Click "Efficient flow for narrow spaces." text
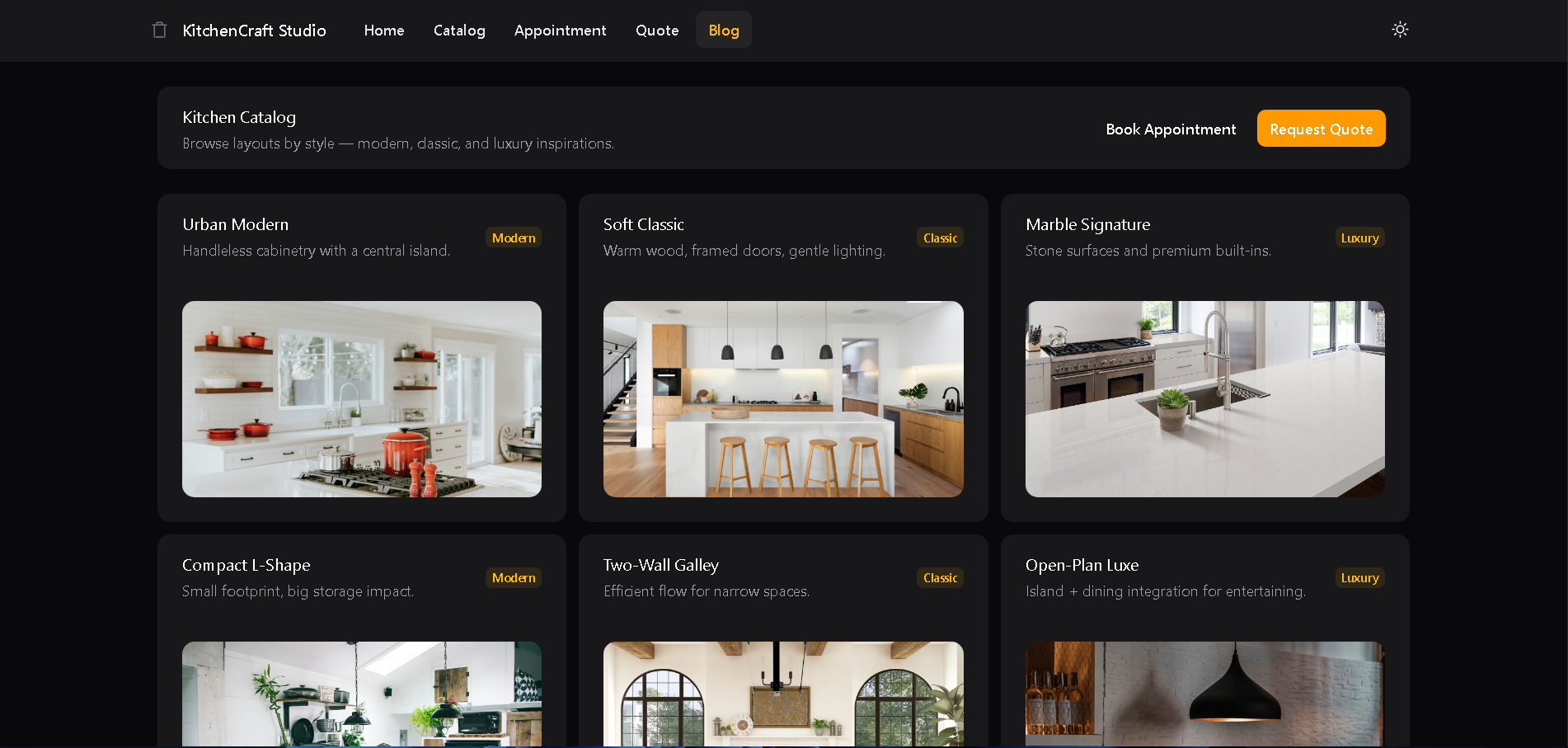Image resolution: width=1568 pixels, height=748 pixels. point(707,591)
